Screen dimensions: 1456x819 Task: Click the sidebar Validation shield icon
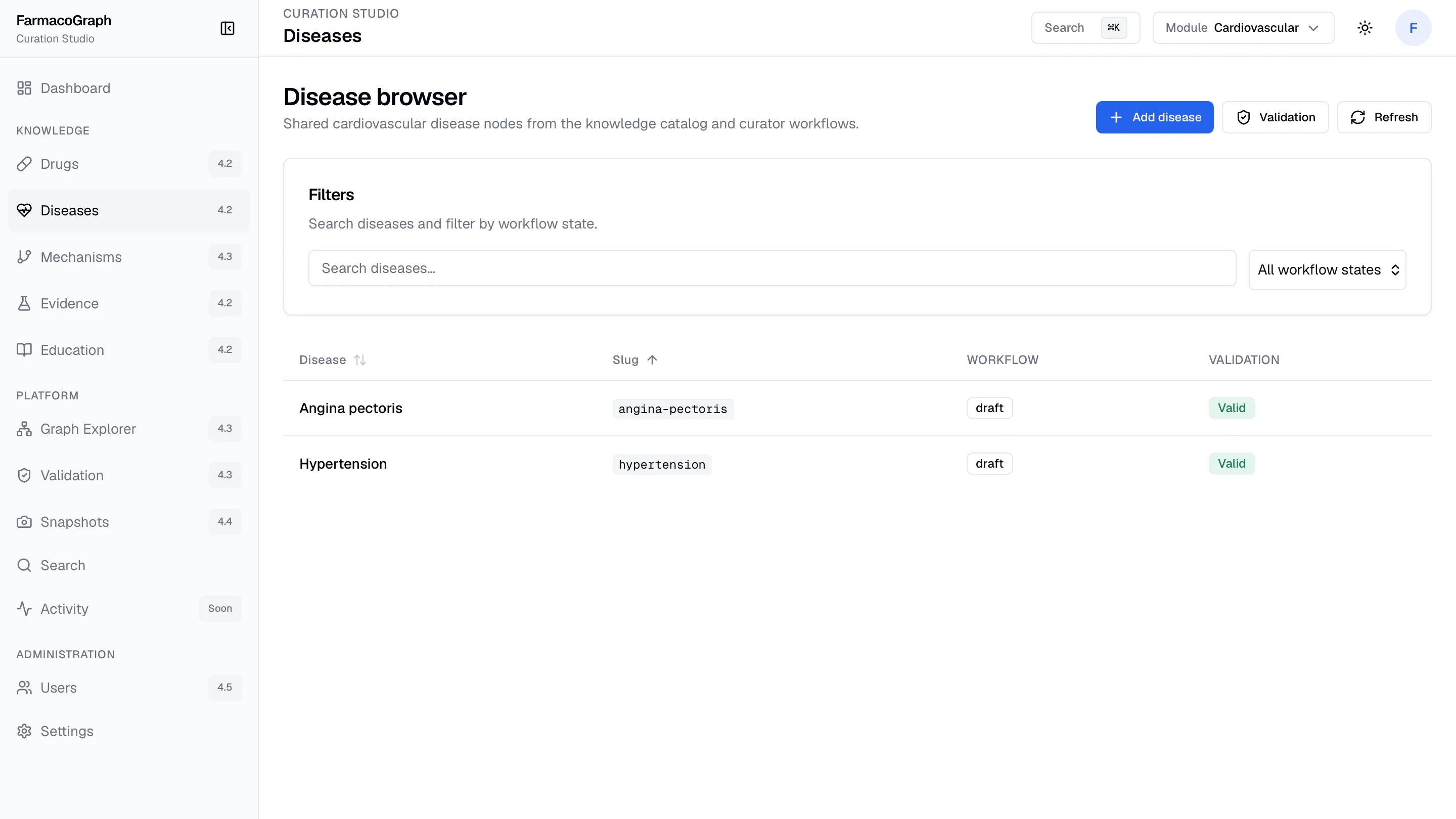tap(24, 475)
